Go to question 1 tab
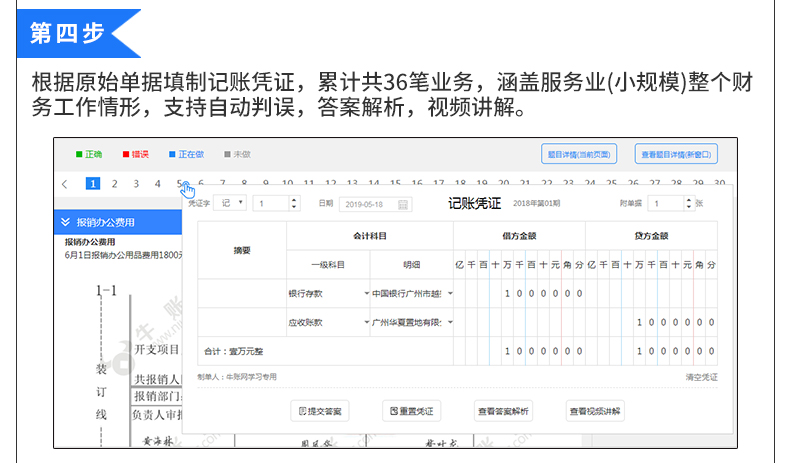The width and height of the screenshot is (790, 463). pos(92,184)
